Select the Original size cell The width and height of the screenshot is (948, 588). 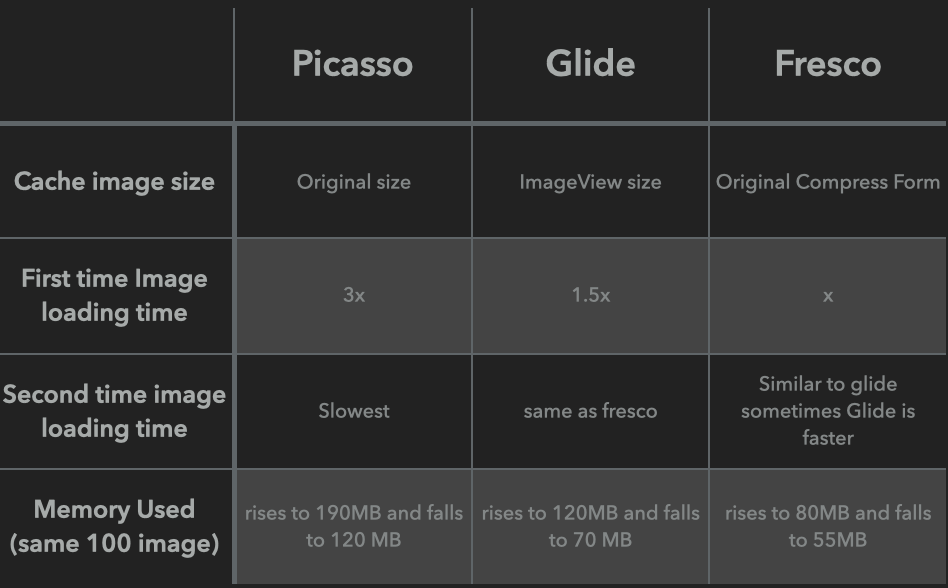pyautogui.click(x=353, y=182)
